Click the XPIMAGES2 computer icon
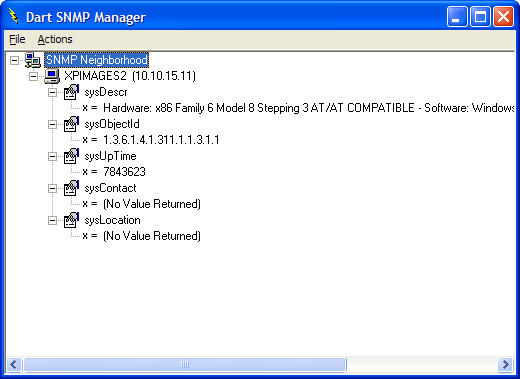Image resolution: width=520 pixels, height=379 pixels. pyautogui.click(x=52, y=76)
